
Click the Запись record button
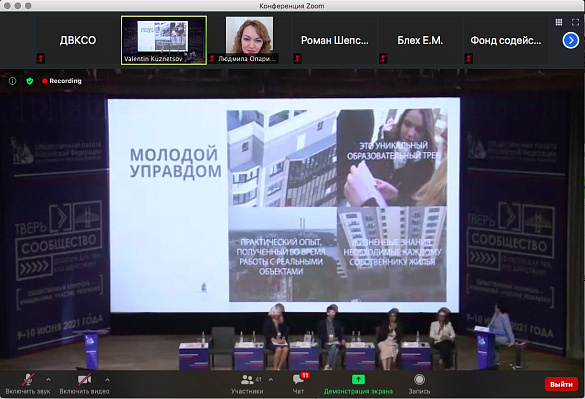(419, 384)
